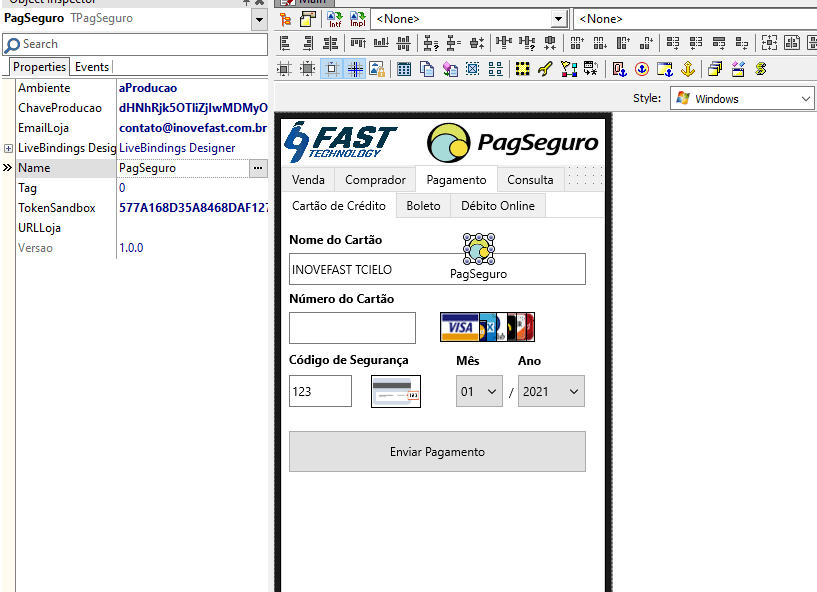The height and width of the screenshot is (592, 817).
Task: Click the red circle anchor icon
Action: pos(642,69)
